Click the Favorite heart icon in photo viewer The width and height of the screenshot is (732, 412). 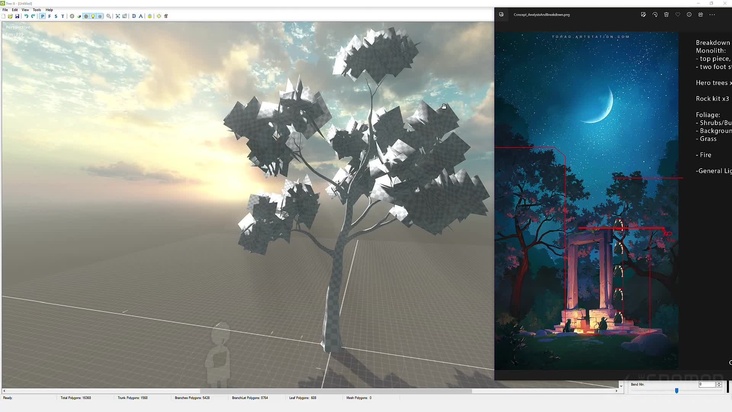click(x=678, y=14)
